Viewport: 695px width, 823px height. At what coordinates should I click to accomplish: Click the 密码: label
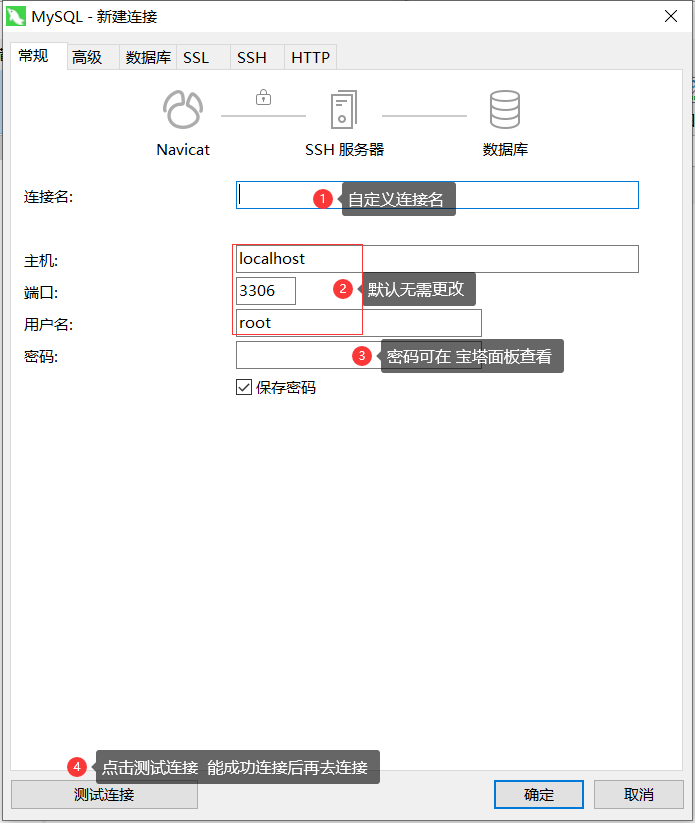tap(41, 357)
